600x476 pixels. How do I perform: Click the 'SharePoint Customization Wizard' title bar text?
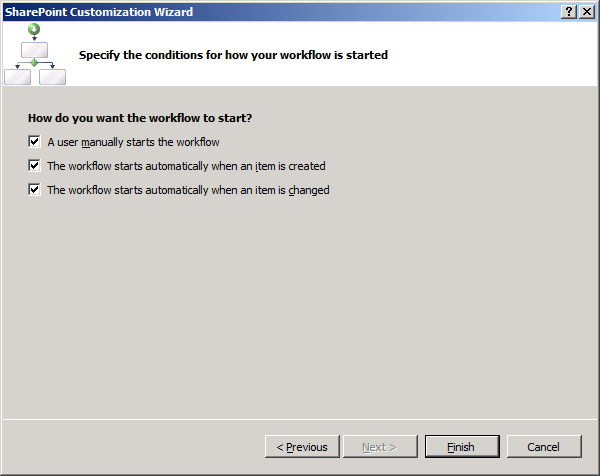pyautogui.click(x=98, y=12)
